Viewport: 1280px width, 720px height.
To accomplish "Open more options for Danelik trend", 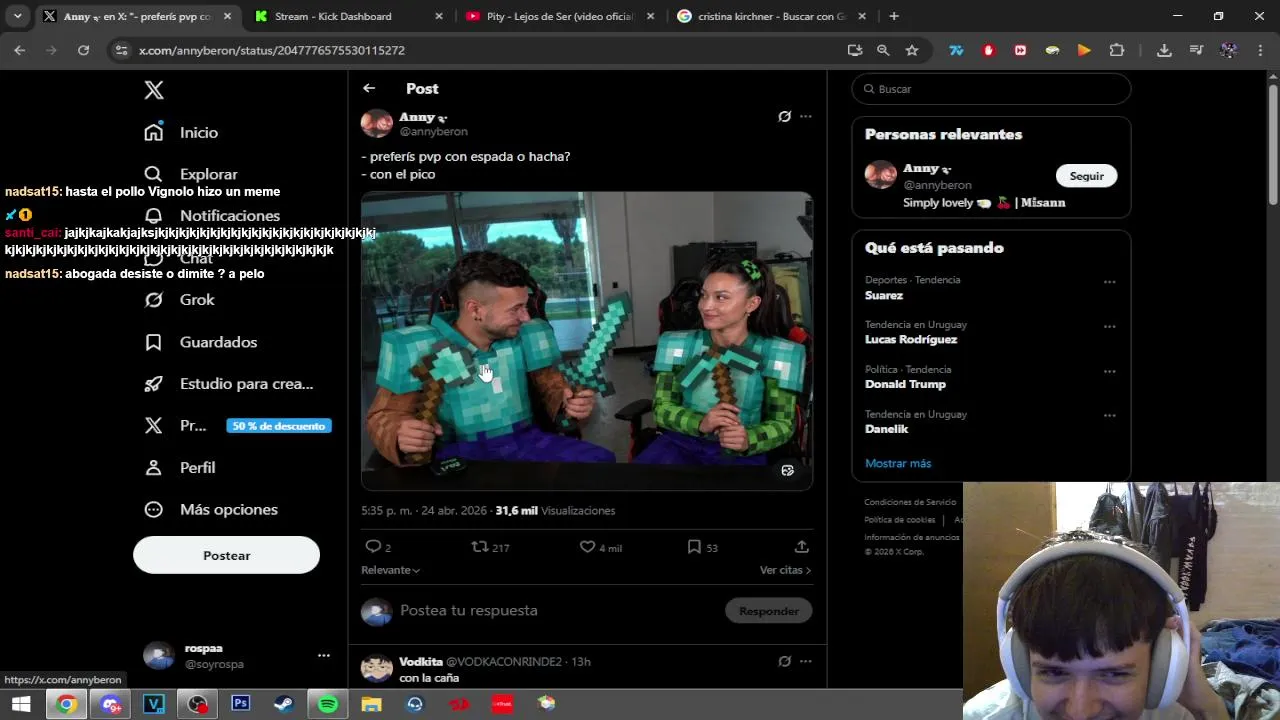I will click(1109, 415).
